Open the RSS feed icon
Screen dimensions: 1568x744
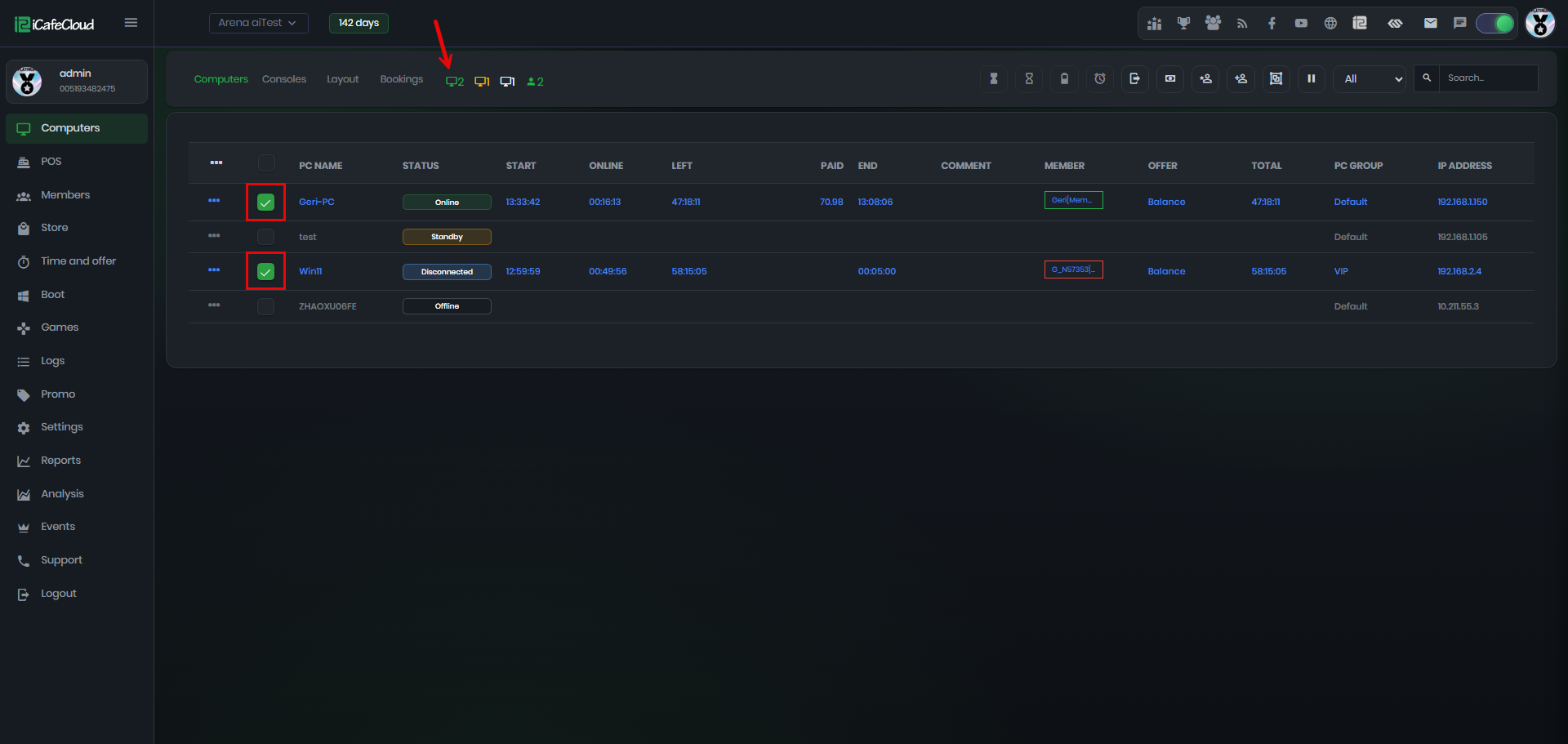click(1242, 24)
